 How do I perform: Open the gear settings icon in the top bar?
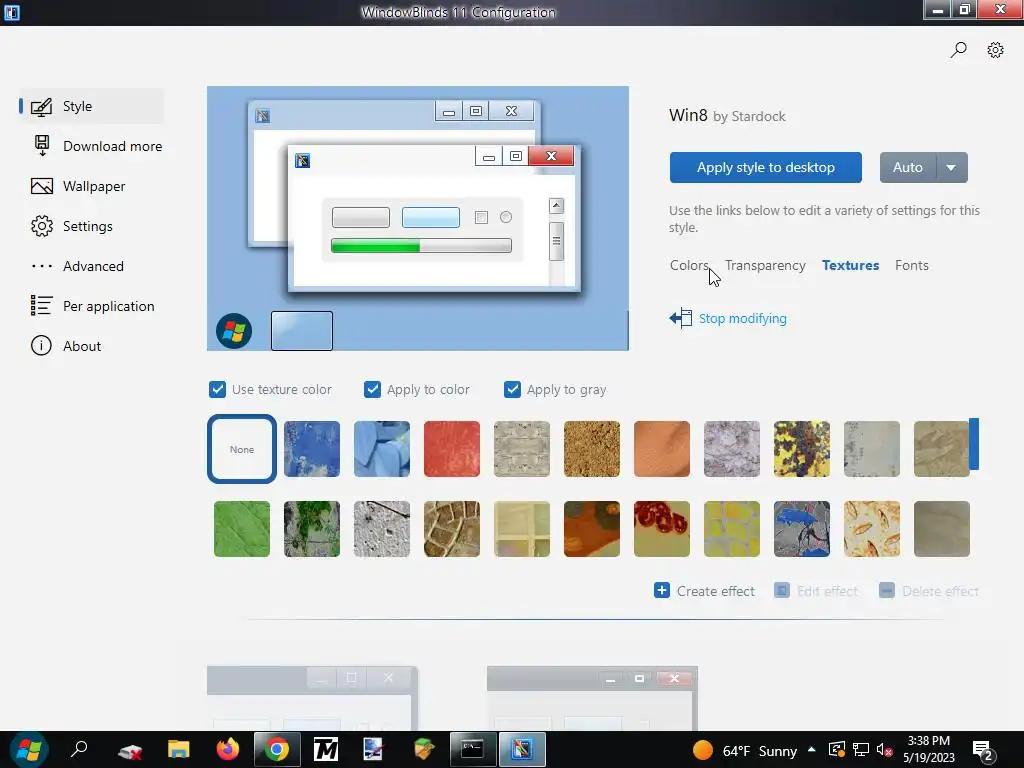[x=995, y=50]
